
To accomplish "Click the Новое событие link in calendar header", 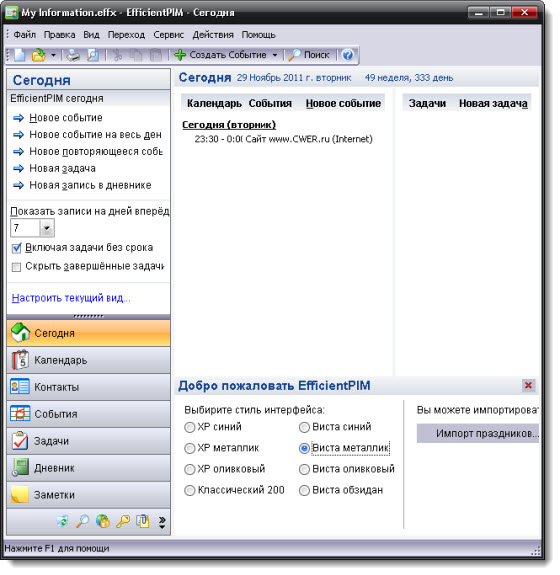I will (x=343, y=103).
